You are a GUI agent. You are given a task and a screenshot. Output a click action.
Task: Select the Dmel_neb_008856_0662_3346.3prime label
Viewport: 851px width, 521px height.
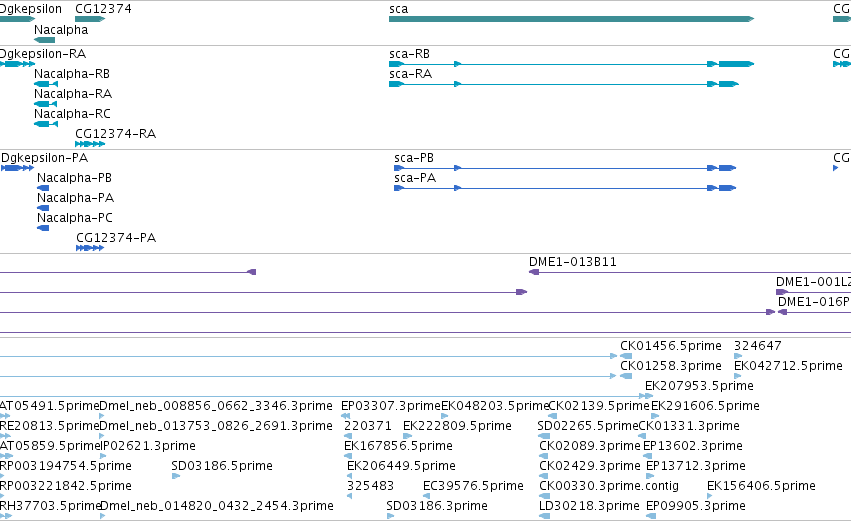tap(216, 406)
